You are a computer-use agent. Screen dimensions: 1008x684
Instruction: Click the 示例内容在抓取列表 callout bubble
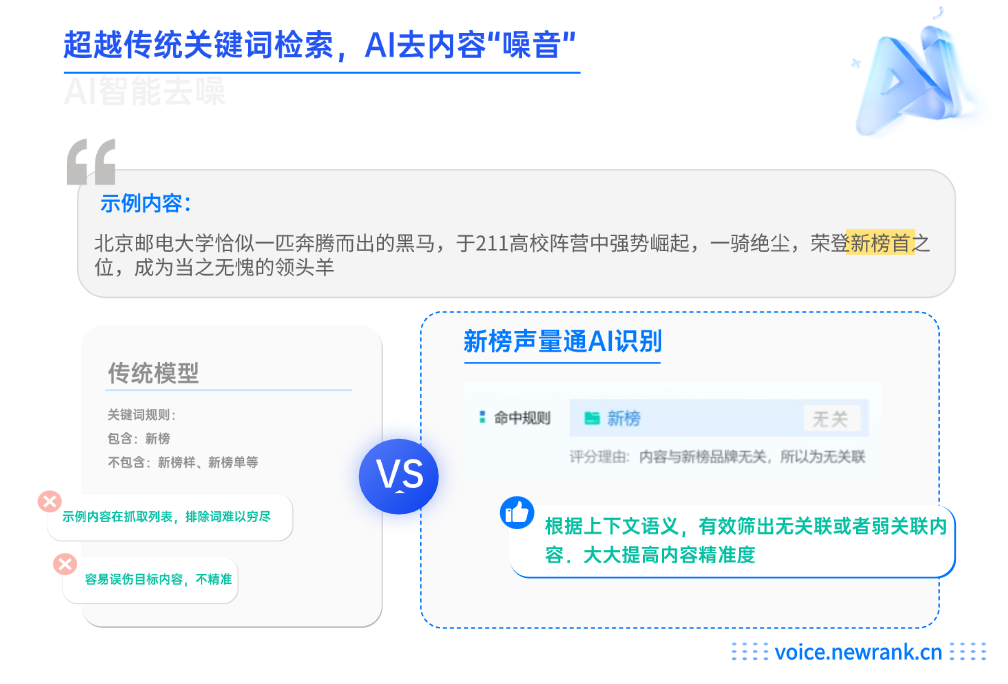pos(170,517)
